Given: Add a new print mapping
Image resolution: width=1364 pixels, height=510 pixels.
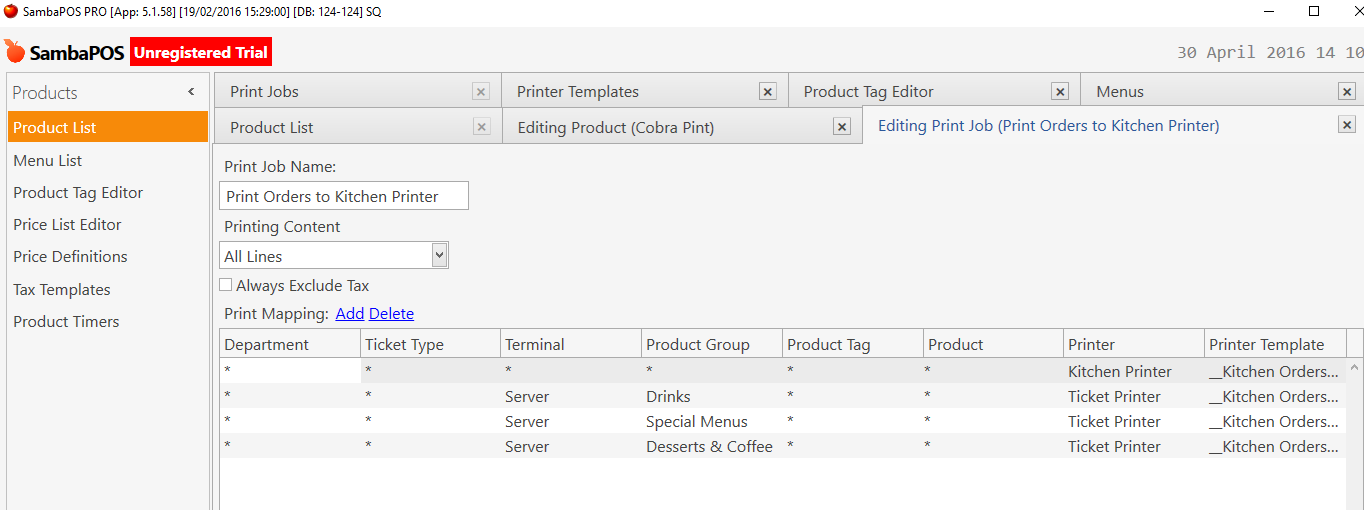Looking at the screenshot, I should coord(350,314).
